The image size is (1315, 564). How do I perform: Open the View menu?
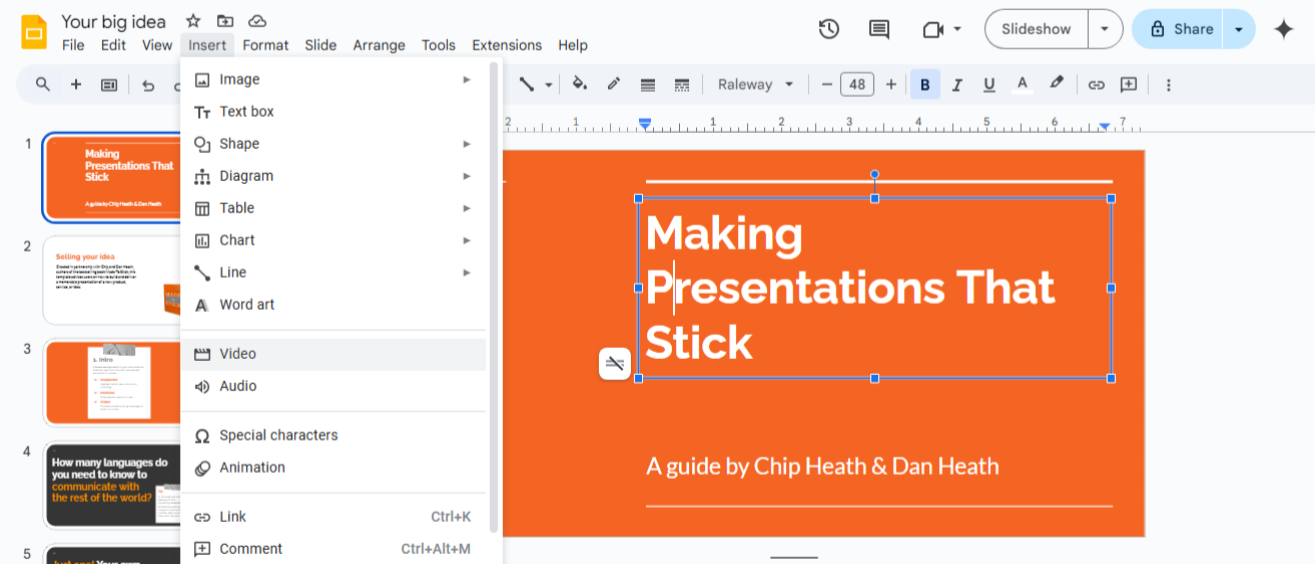pos(157,45)
